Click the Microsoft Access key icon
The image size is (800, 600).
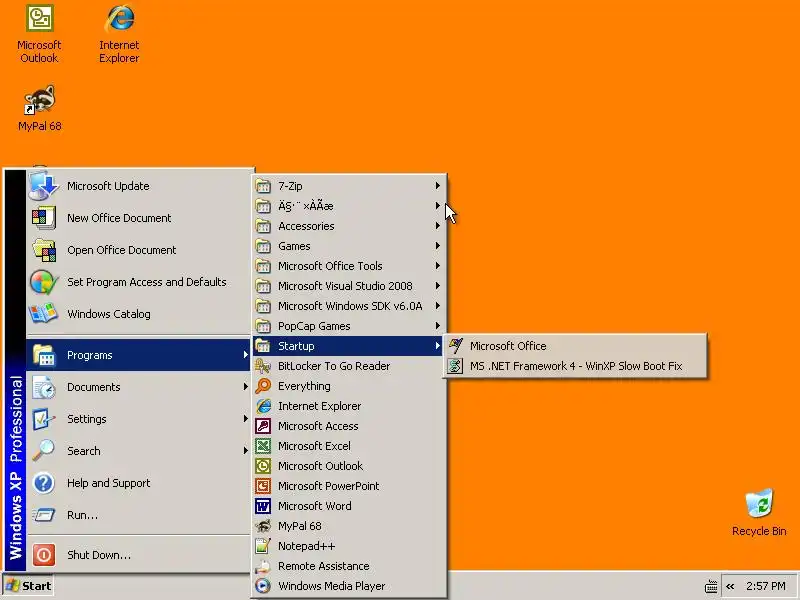[263, 426]
